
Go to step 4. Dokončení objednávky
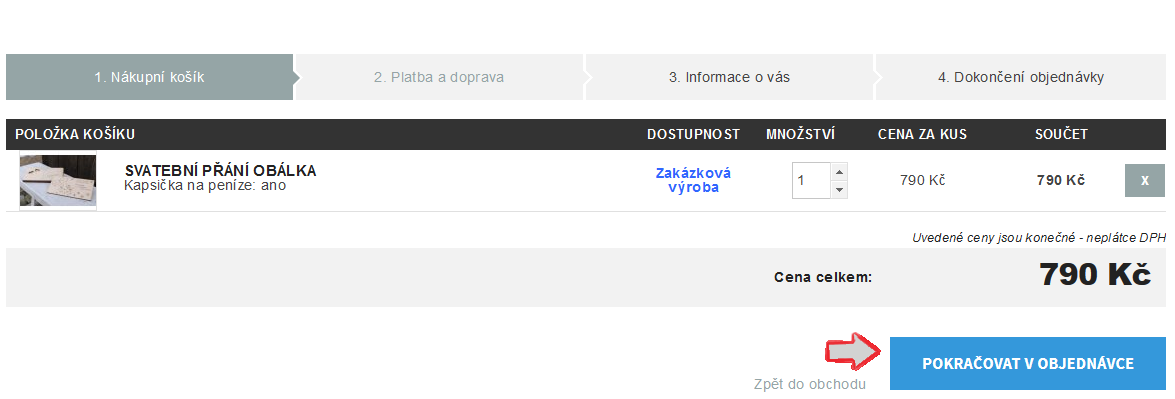point(1021,77)
